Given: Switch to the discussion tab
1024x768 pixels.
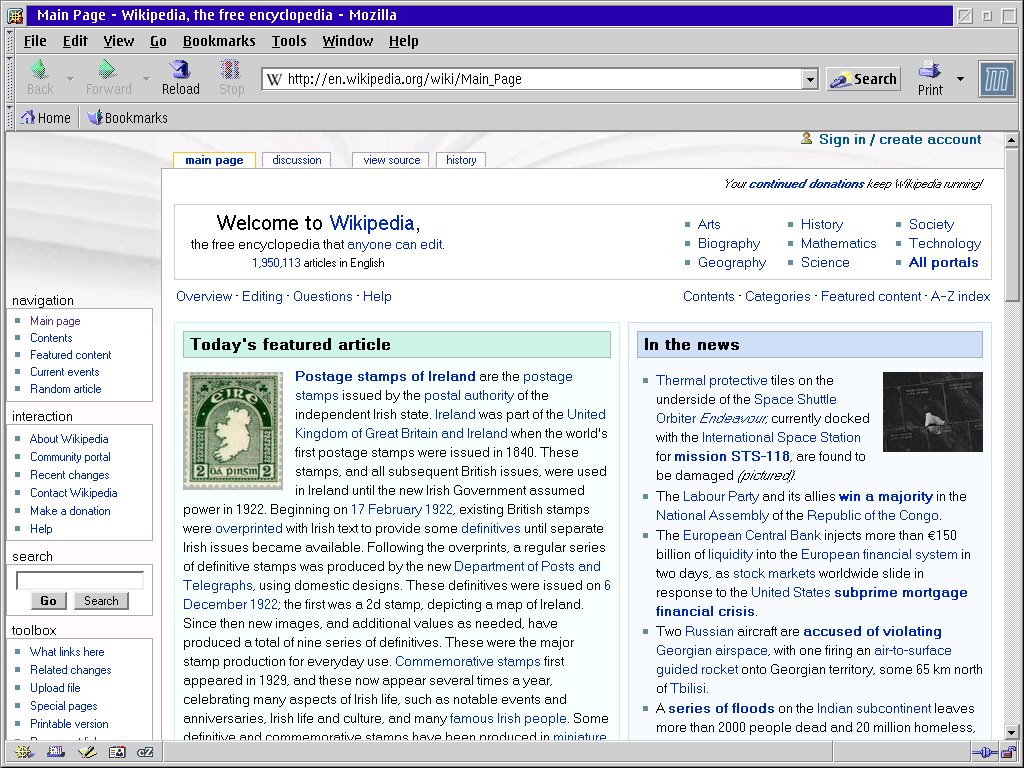Looking at the screenshot, I should [x=296, y=160].
